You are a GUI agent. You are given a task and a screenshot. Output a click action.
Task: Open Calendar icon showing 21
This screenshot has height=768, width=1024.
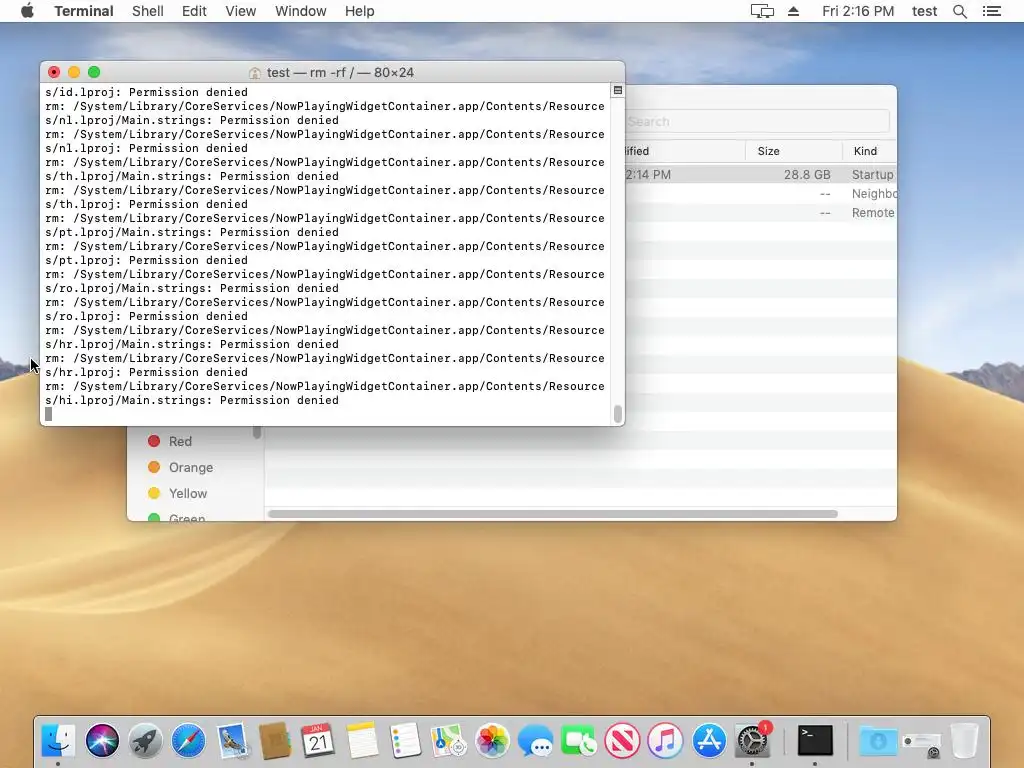click(318, 741)
